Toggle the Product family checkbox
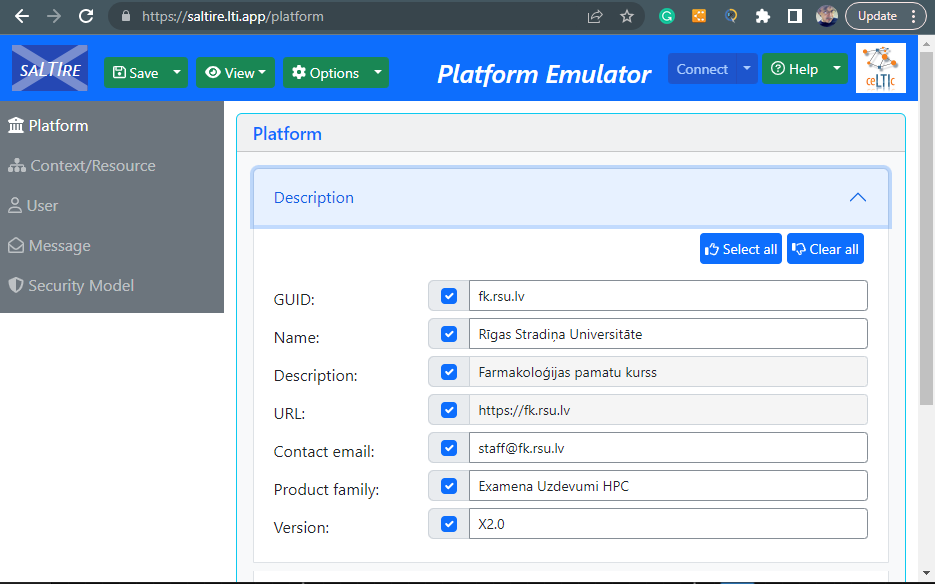The height and width of the screenshot is (584, 935). 449,486
